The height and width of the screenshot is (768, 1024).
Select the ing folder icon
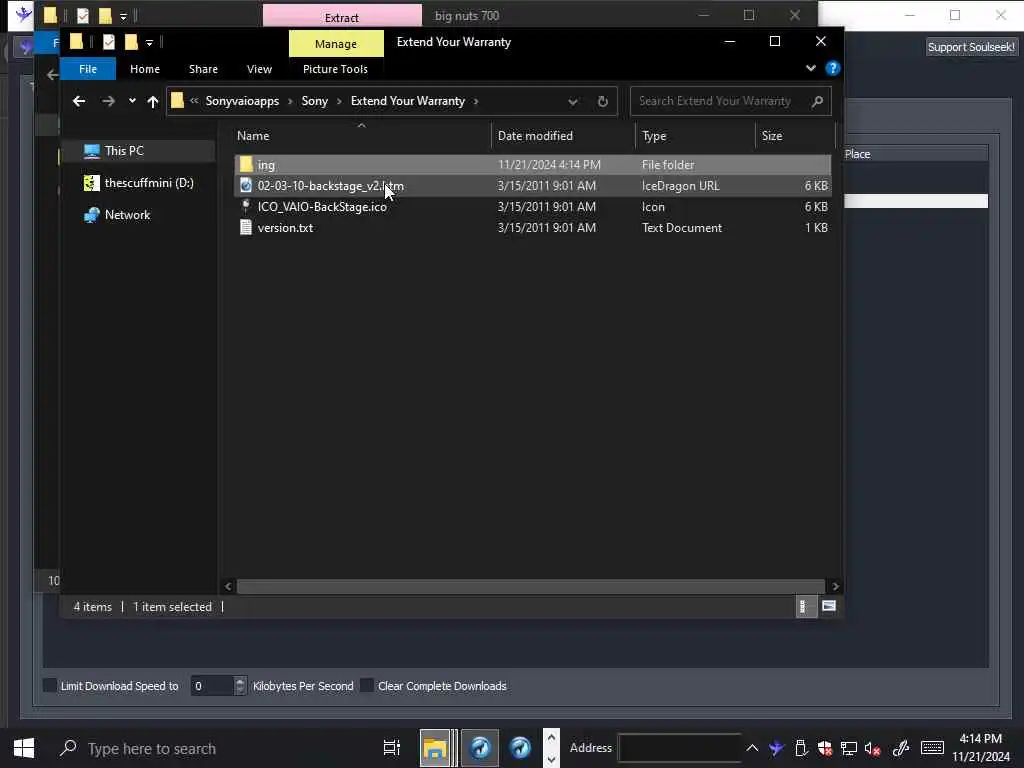point(246,165)
